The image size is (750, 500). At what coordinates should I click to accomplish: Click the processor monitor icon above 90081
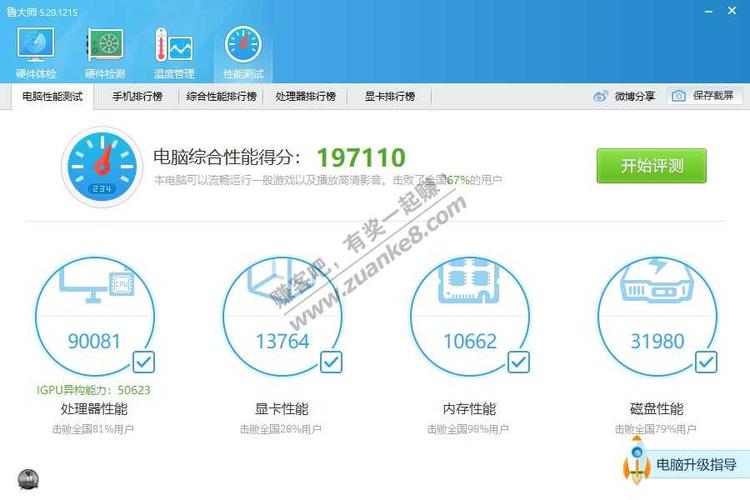(x=97, y=282)
